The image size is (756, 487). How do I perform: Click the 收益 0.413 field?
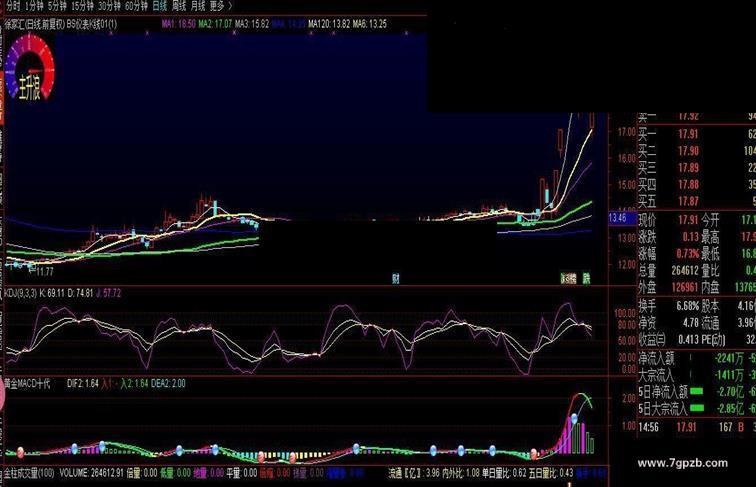(x=668, y=339)
